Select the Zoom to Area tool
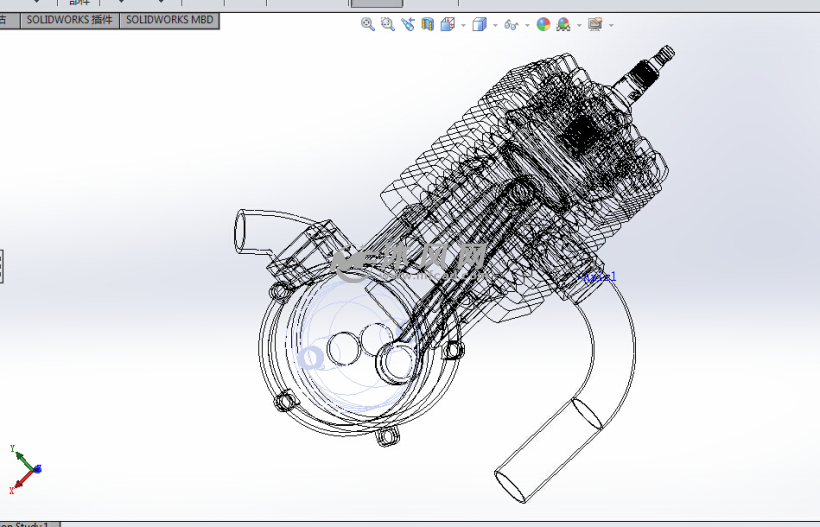 coord(387,25)
